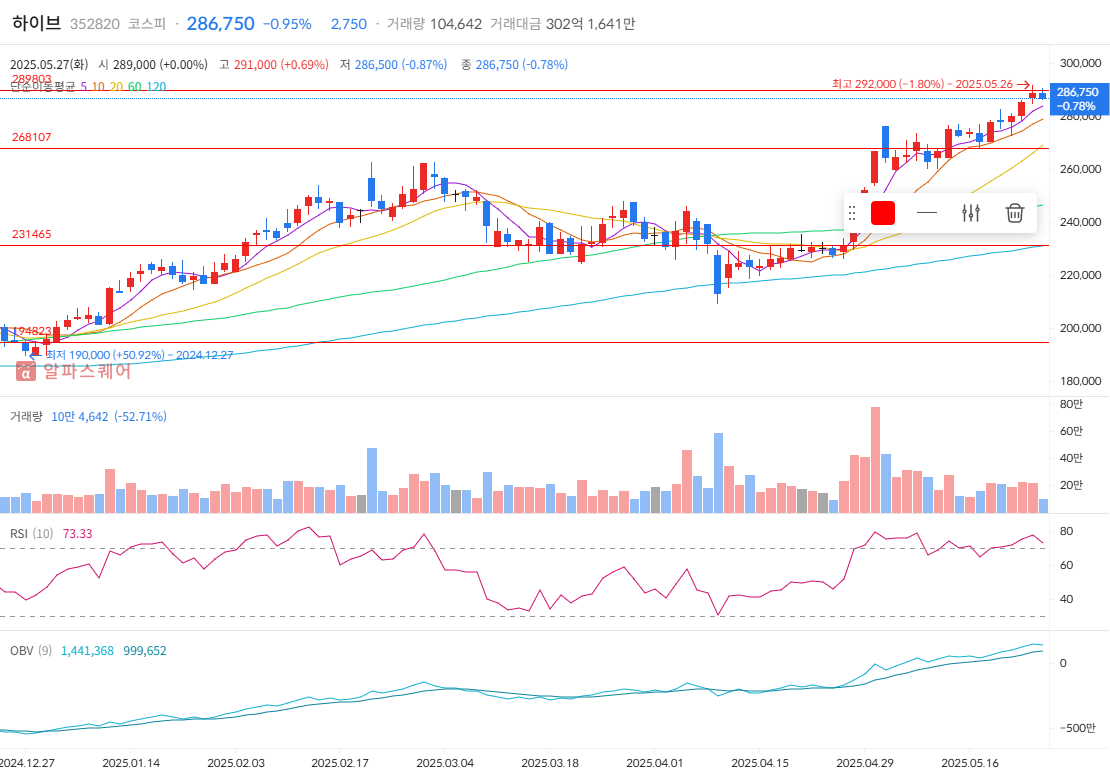Click the 2025.01.14 date axis label

click(131, 763)
